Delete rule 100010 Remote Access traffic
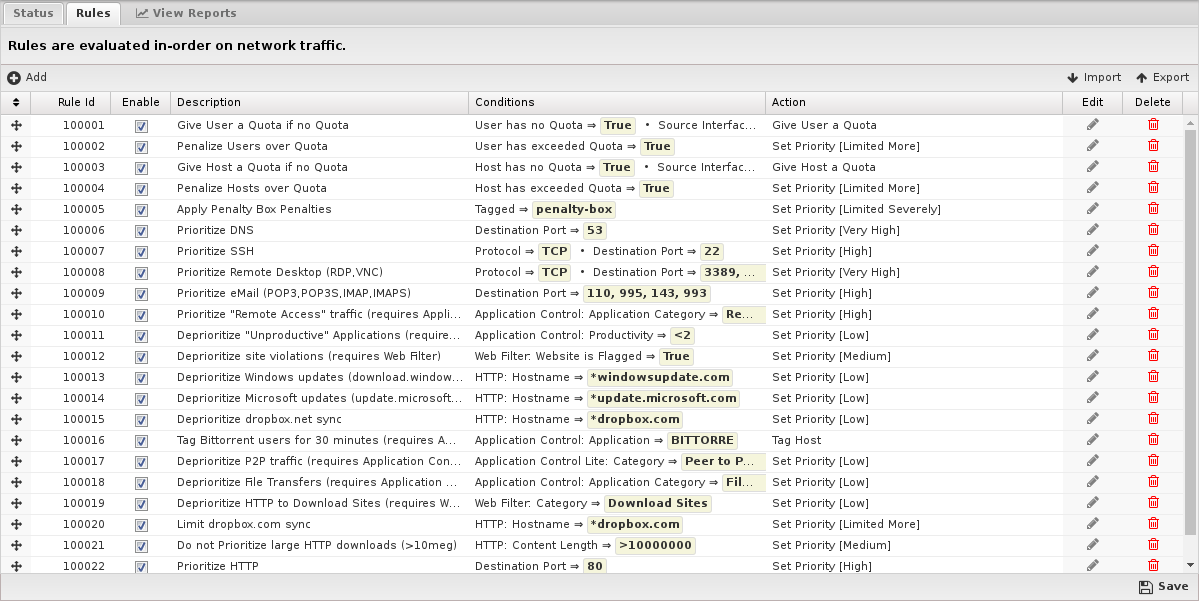The width and height of the screenshot is (1199, 601). tap(1152, 313)
